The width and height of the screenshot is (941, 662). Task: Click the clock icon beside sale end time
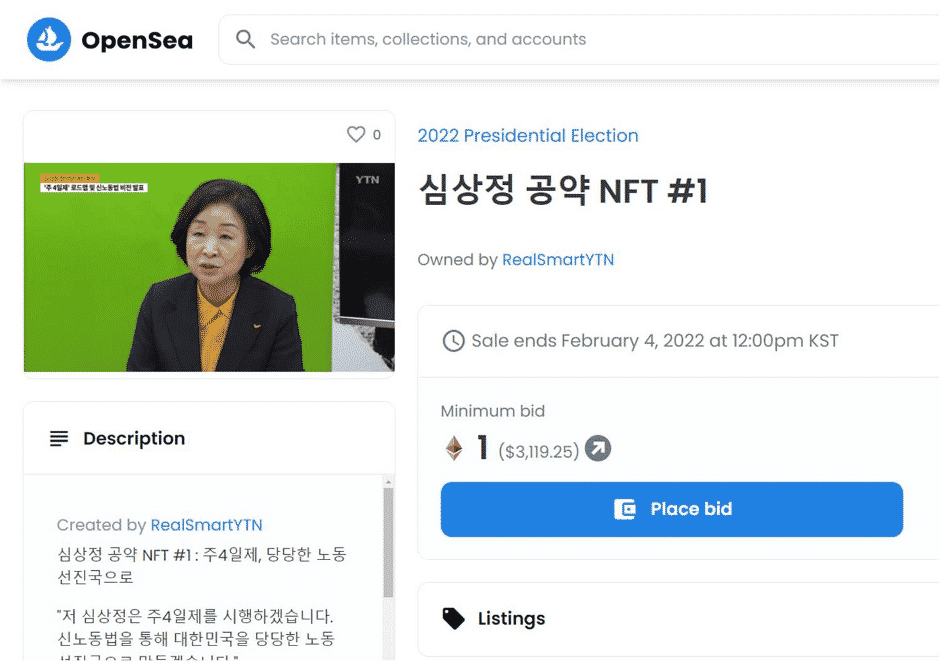coord(454,341)
